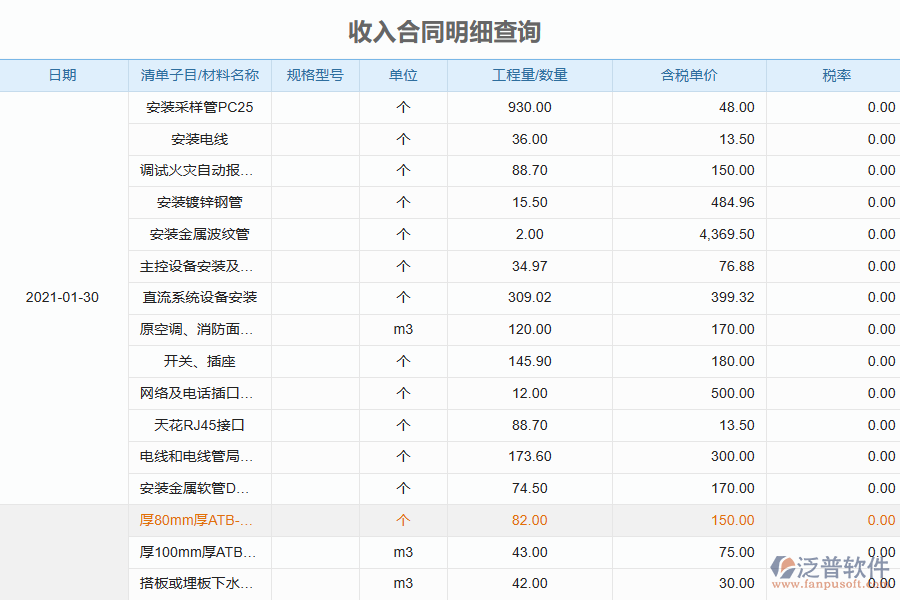Click the 规格型号 column header
This screenshot has height=600, width=900.
pyautogui.click(x=314, y=75)
